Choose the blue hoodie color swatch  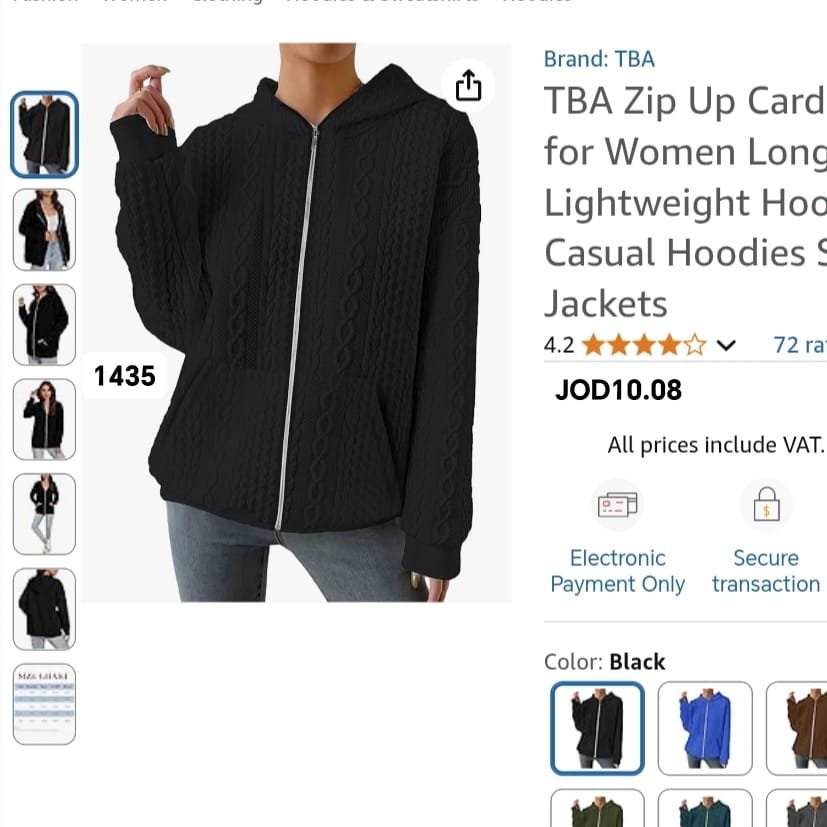click(x=705, y=728)
